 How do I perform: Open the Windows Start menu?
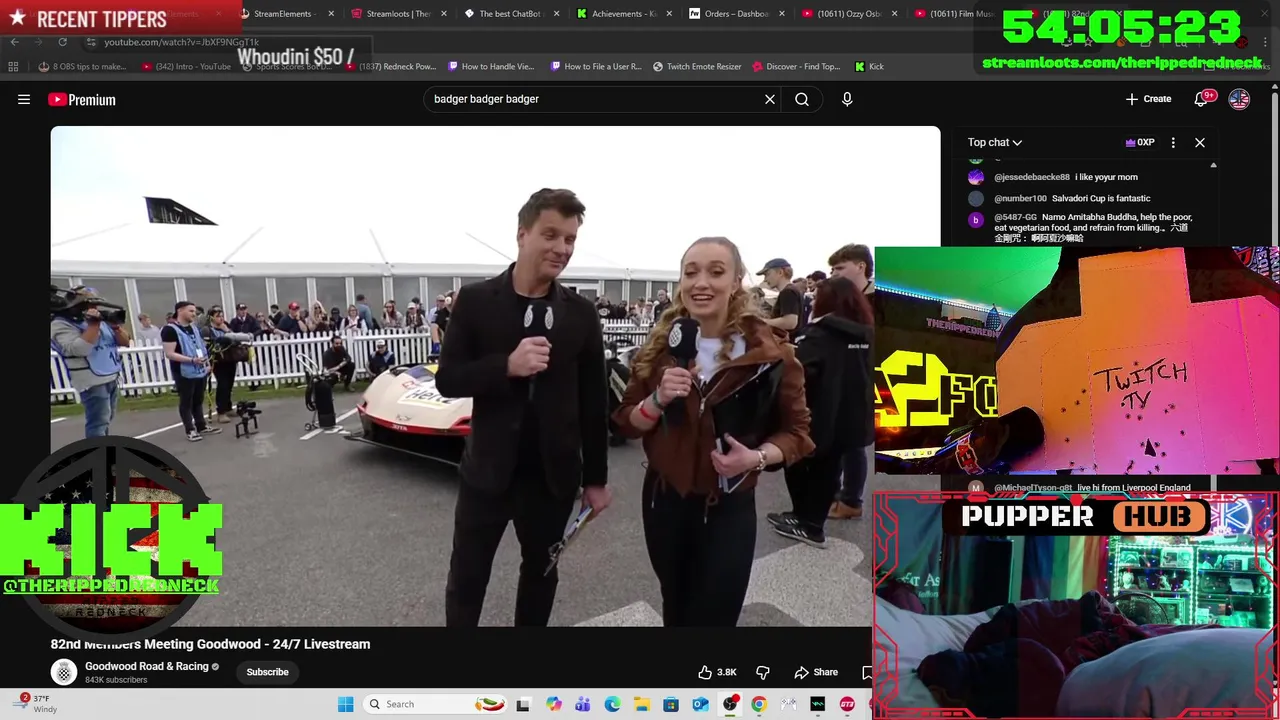(345, 704)
